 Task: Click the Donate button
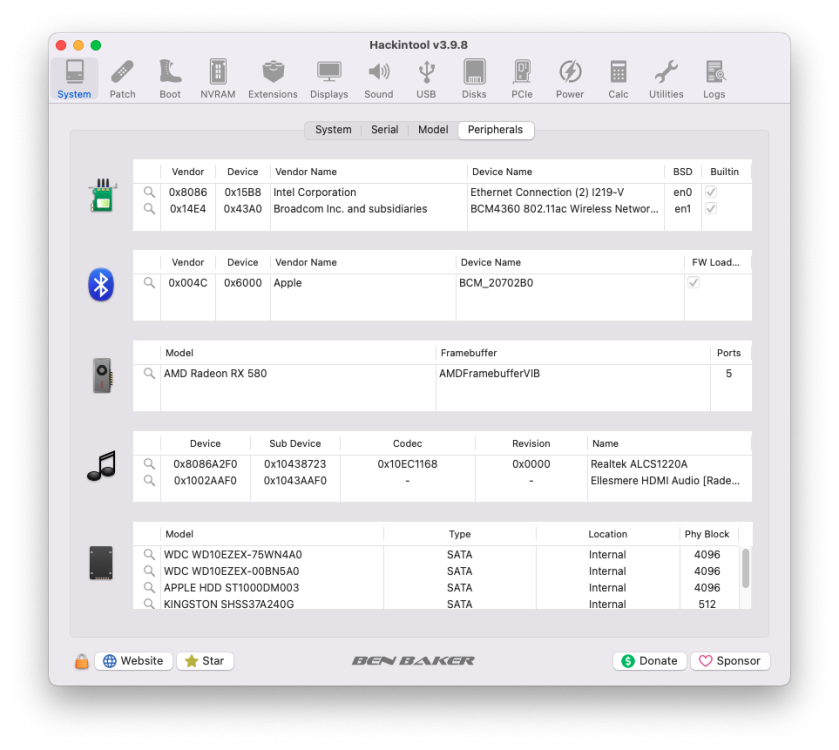click(650, 661)
